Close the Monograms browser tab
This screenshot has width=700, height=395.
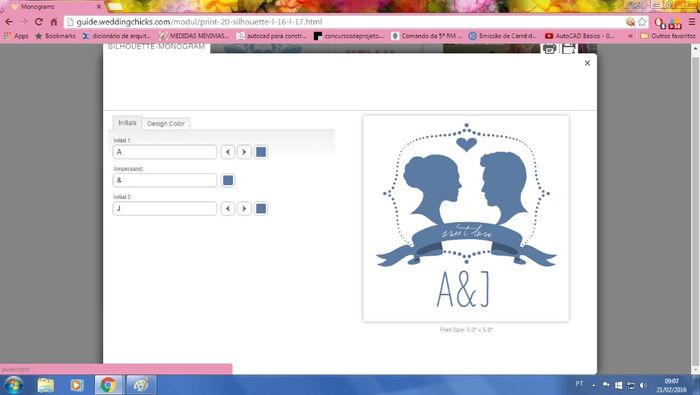point(99,7)
